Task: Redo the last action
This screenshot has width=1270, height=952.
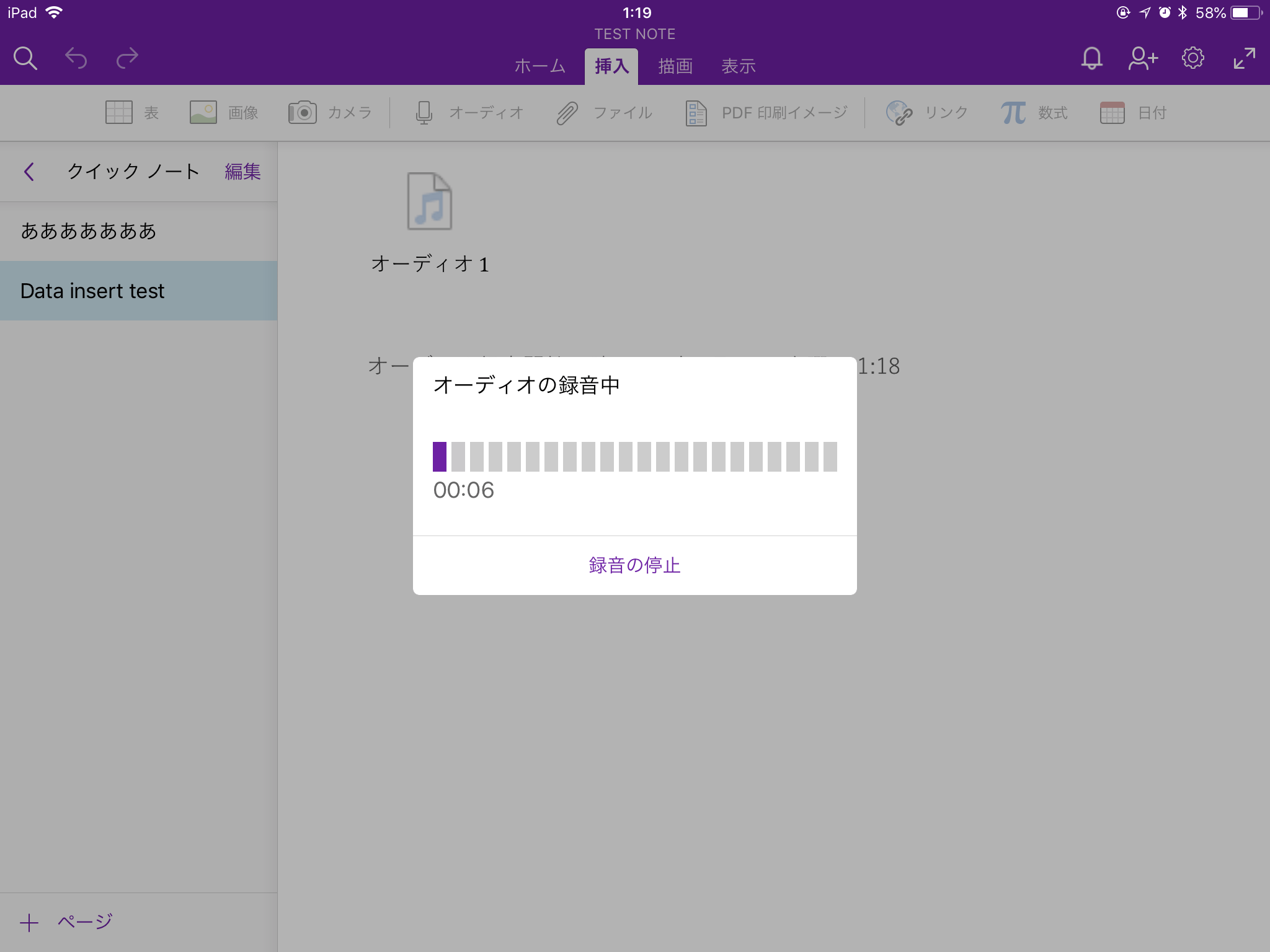Action: (x=127, y=58)
